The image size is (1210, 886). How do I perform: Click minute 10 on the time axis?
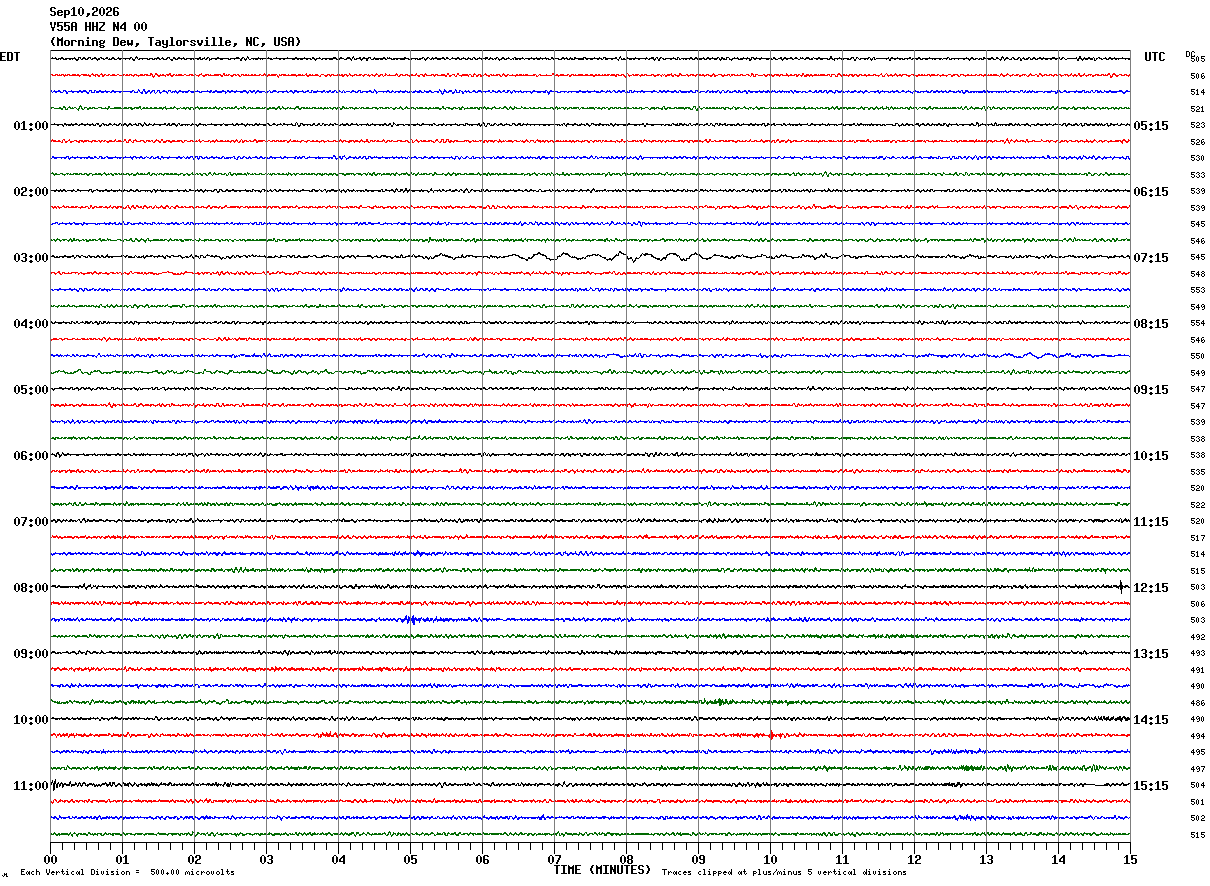pos(770,859)
